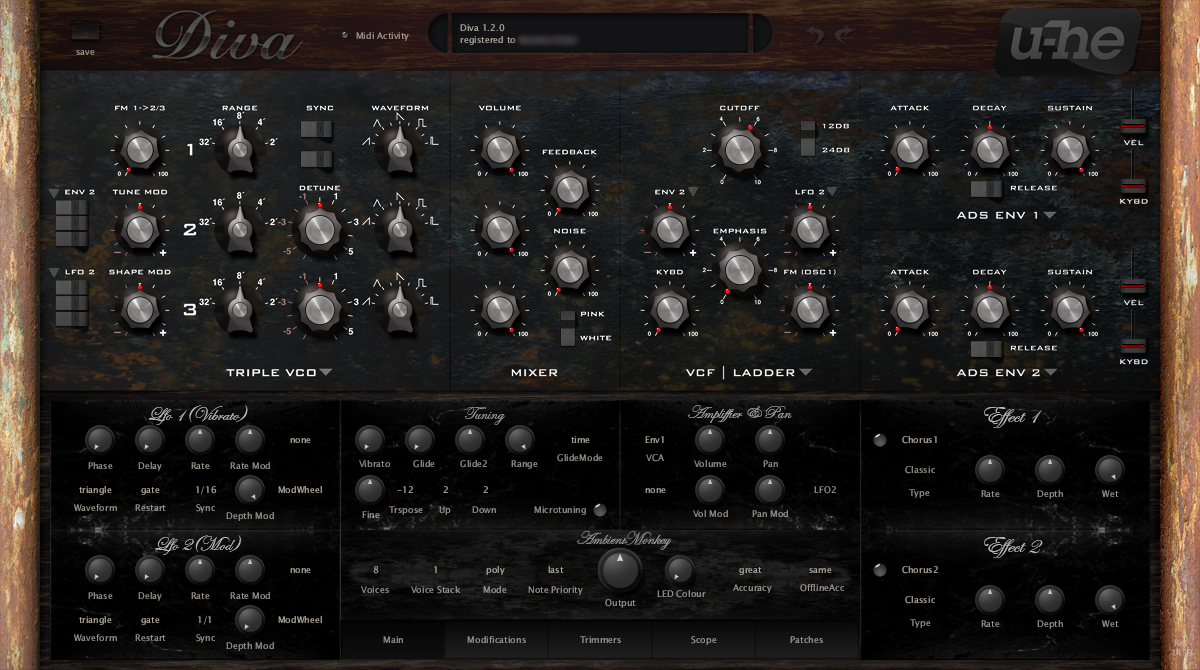The image size is (1200, 670).
Task: Click the ADS Env 1 Attack knob
Action: [x=908, y=149]
